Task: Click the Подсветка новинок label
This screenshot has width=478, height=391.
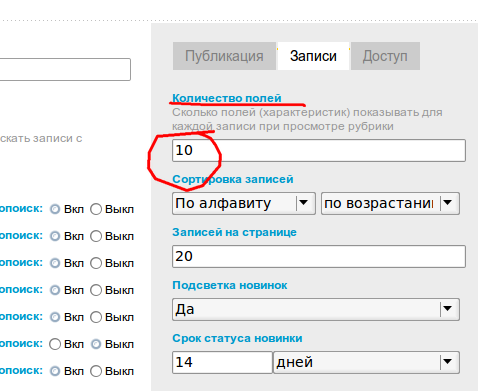Action: pyautogui.click(x=230, y=285)
